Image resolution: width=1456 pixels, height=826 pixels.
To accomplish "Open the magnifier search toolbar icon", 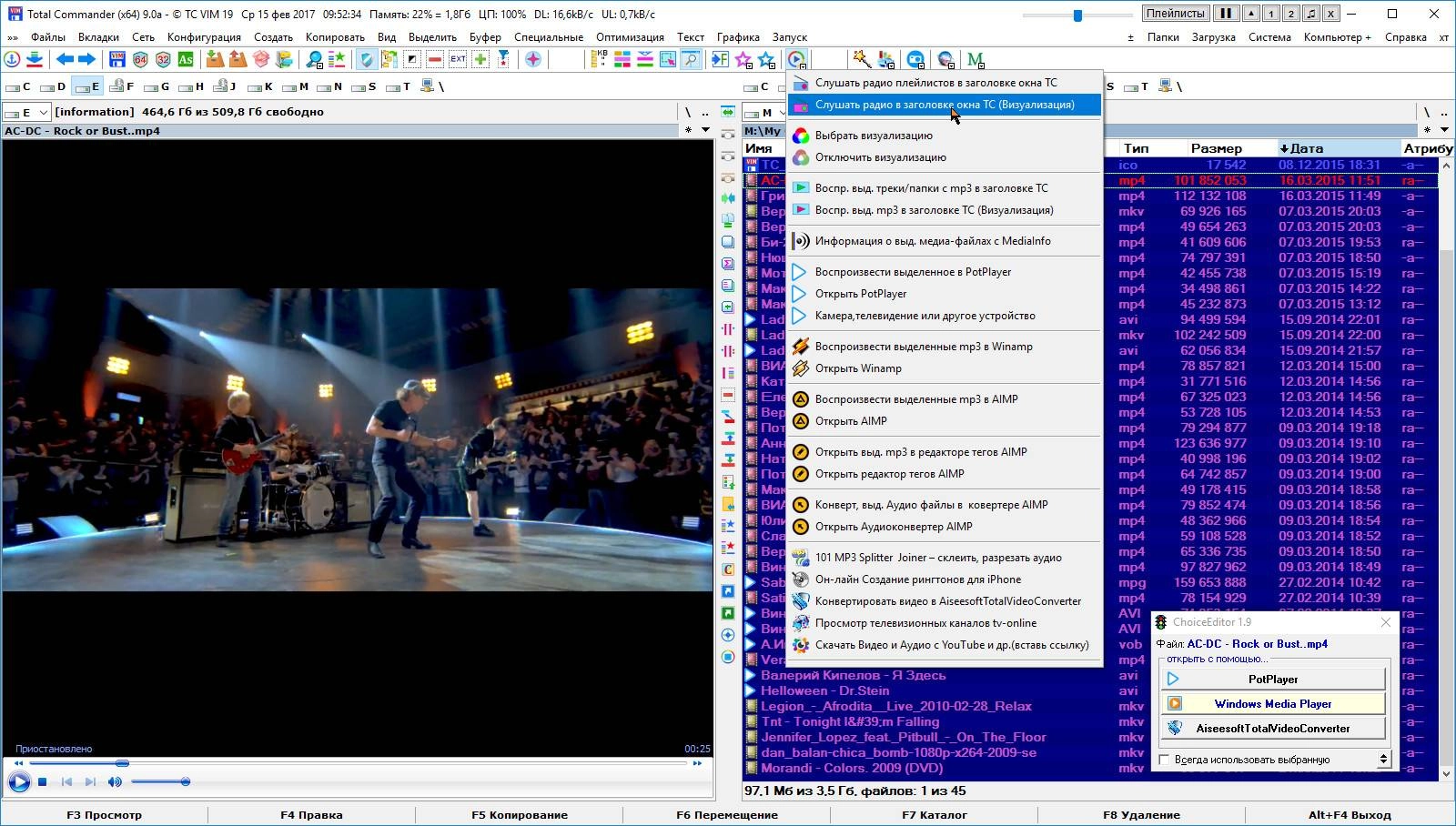I will [x=314, y=59].
